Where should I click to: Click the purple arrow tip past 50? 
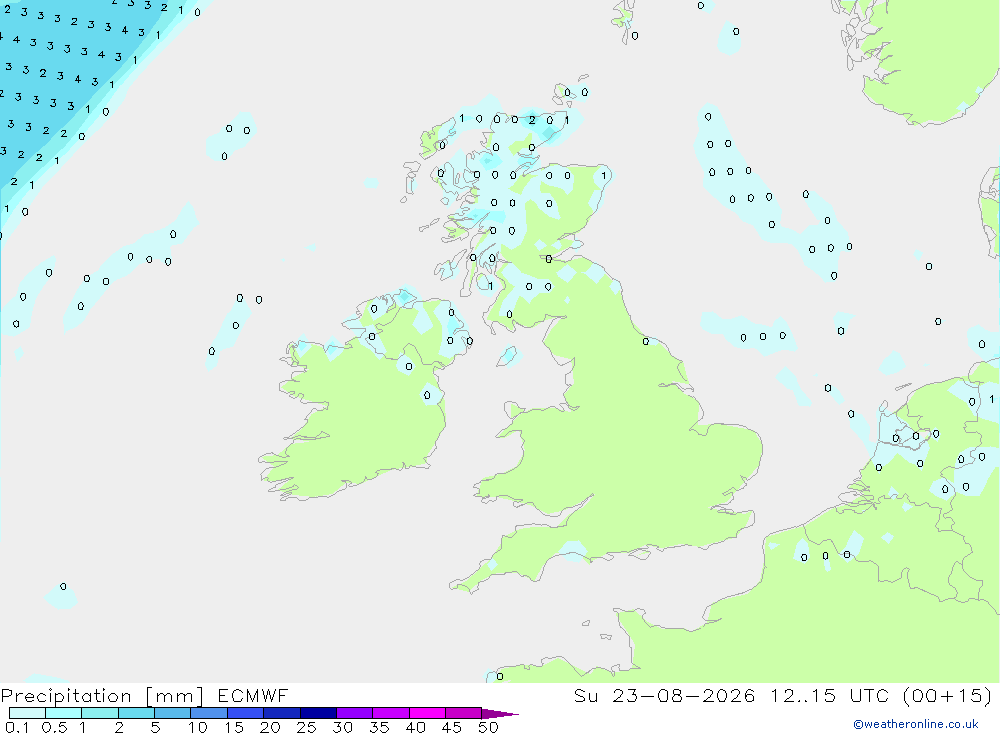pyautogui.click(x=500, y=714)
